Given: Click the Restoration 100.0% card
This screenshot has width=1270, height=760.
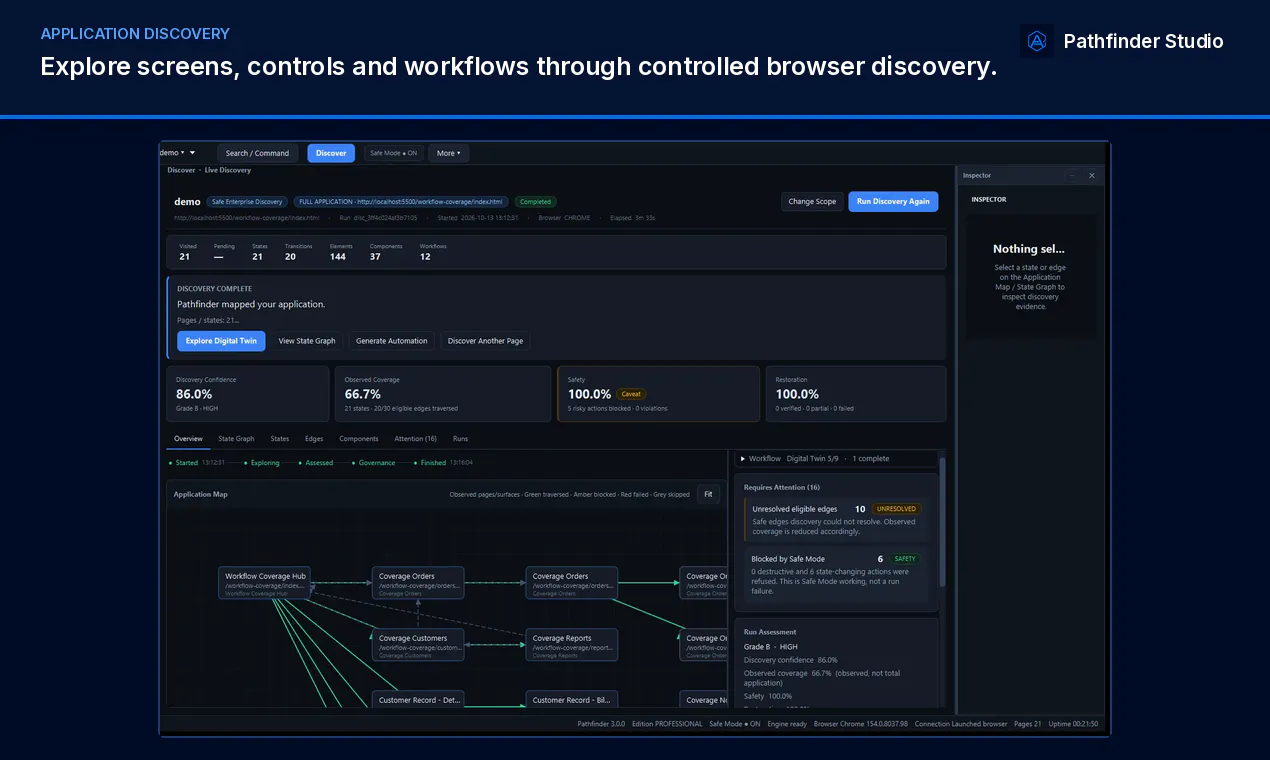Looking at the screenshot, I should coord(856,394).
